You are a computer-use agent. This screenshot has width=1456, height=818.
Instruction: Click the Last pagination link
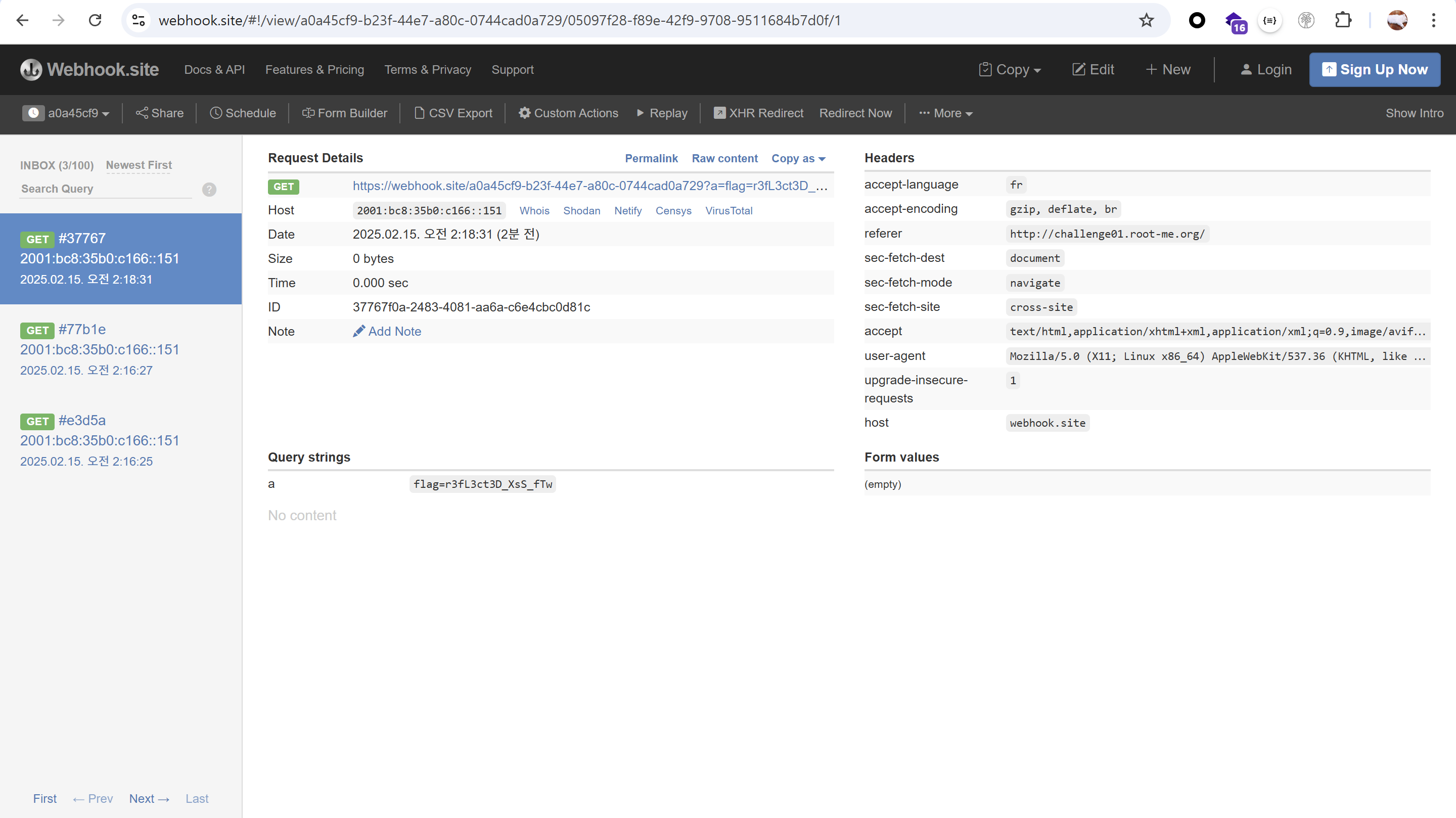coord(197,799)
